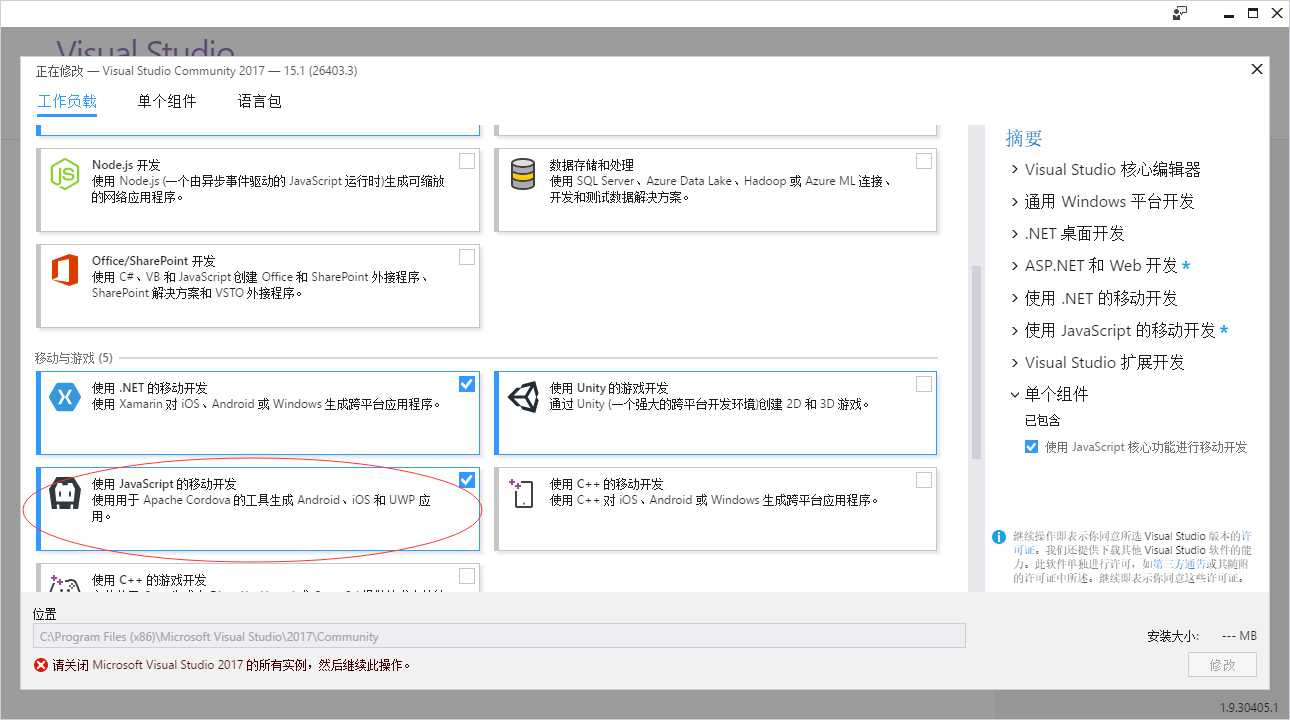Check the Office/SharePoint 开发 workload box

click(467, 257)
